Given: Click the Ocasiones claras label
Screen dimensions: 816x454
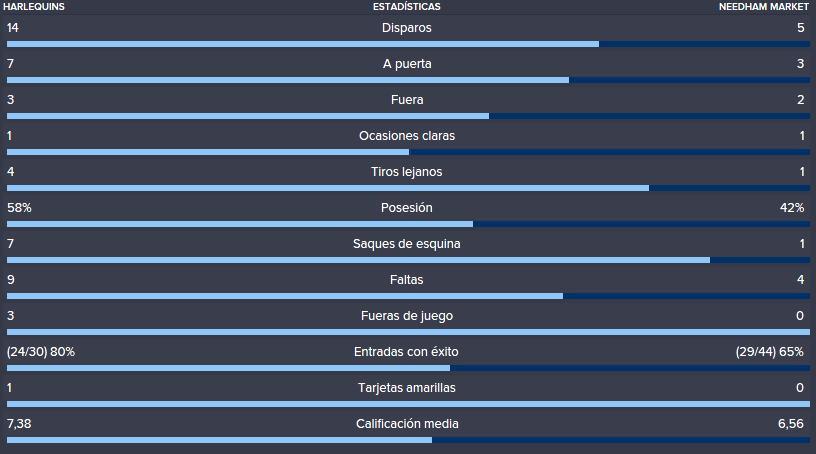Looking at the screenshot, I should coord(407,136).
